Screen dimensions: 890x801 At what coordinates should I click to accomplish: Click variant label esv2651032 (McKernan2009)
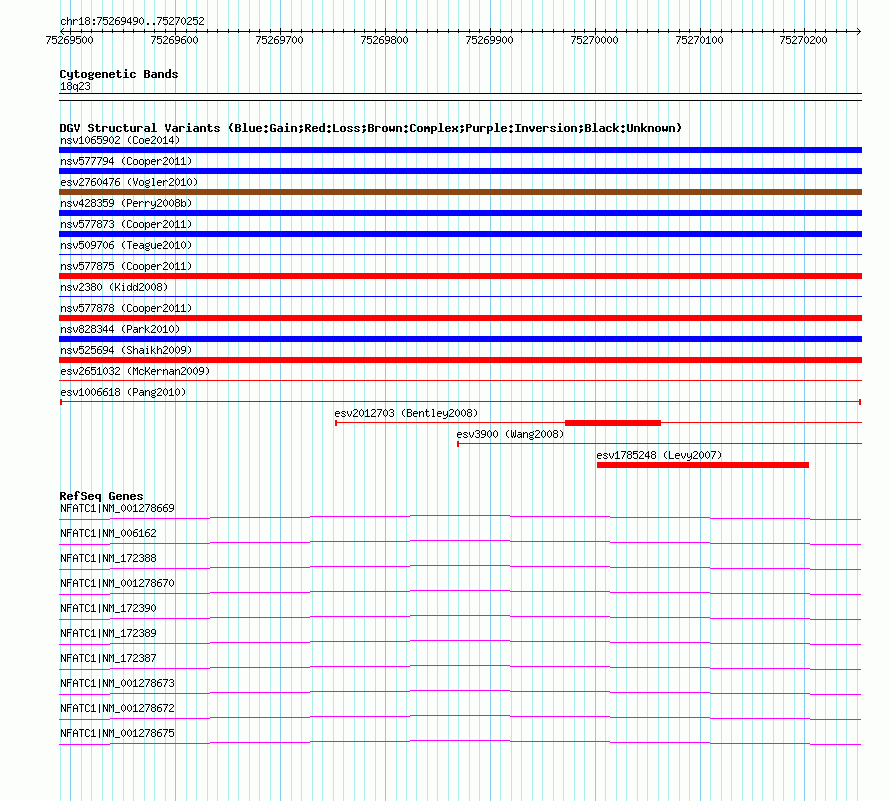pyautogui.click(x=135, y=371)
